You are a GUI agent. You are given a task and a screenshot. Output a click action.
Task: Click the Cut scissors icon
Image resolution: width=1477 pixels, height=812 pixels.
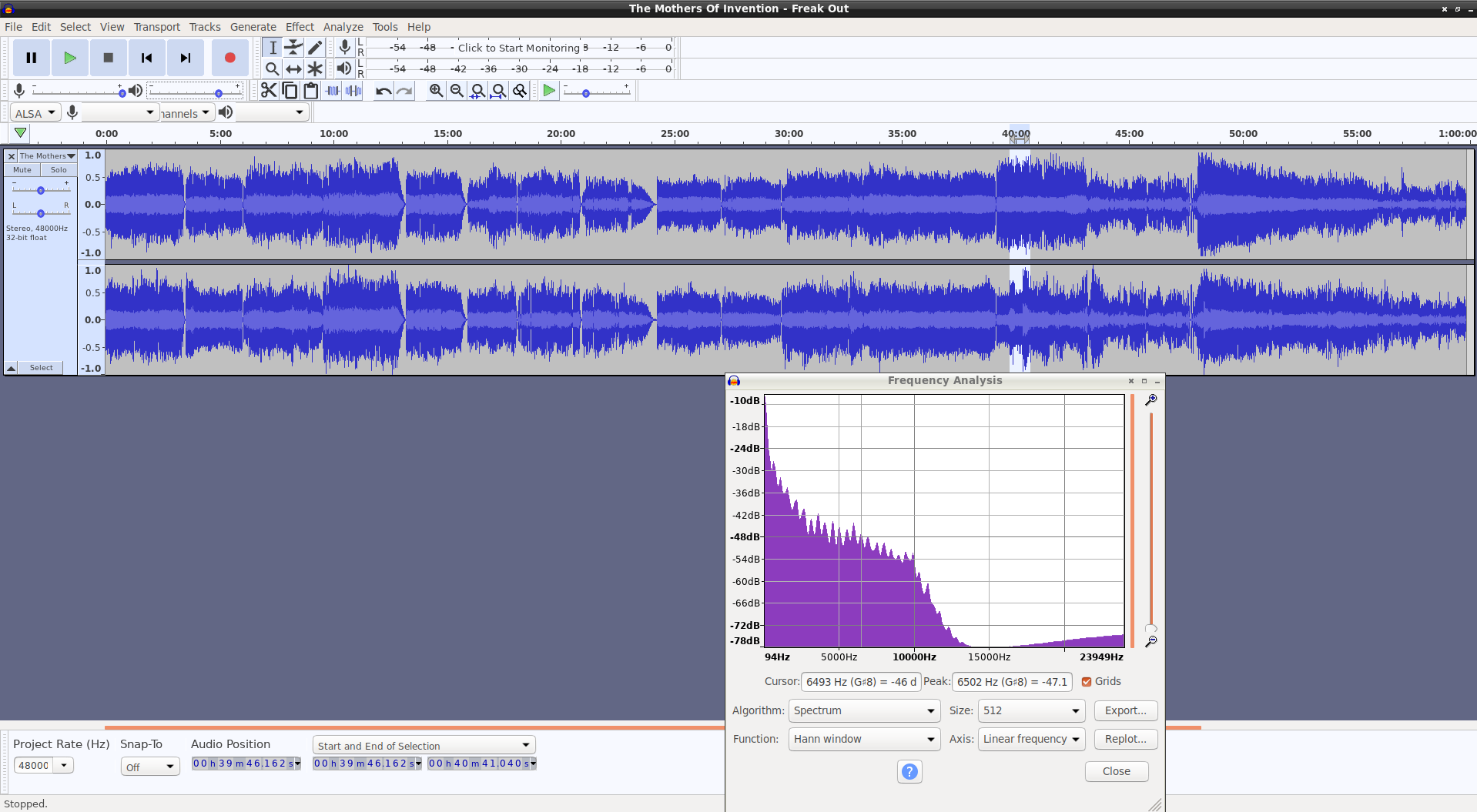(x=268, y=91)
